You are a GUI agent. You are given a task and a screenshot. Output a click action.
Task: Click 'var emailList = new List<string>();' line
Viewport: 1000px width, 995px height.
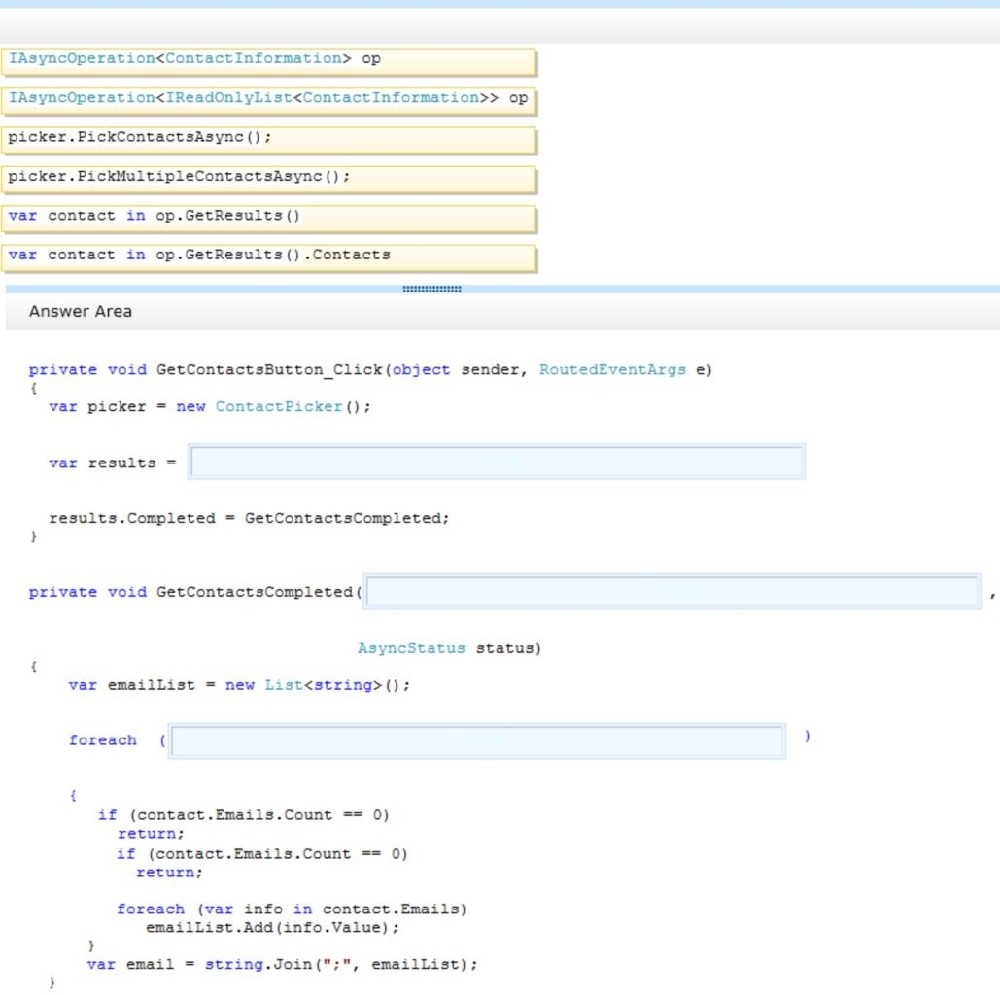pos(239,685)
